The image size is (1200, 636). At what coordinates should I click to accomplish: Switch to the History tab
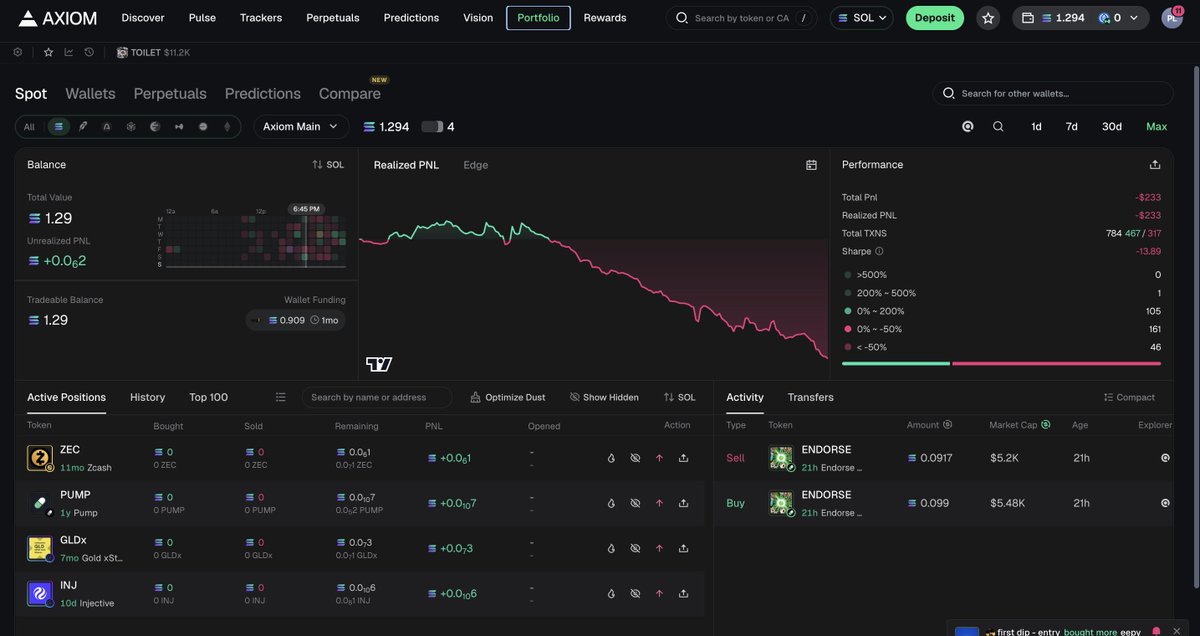(x=148, y=397)
